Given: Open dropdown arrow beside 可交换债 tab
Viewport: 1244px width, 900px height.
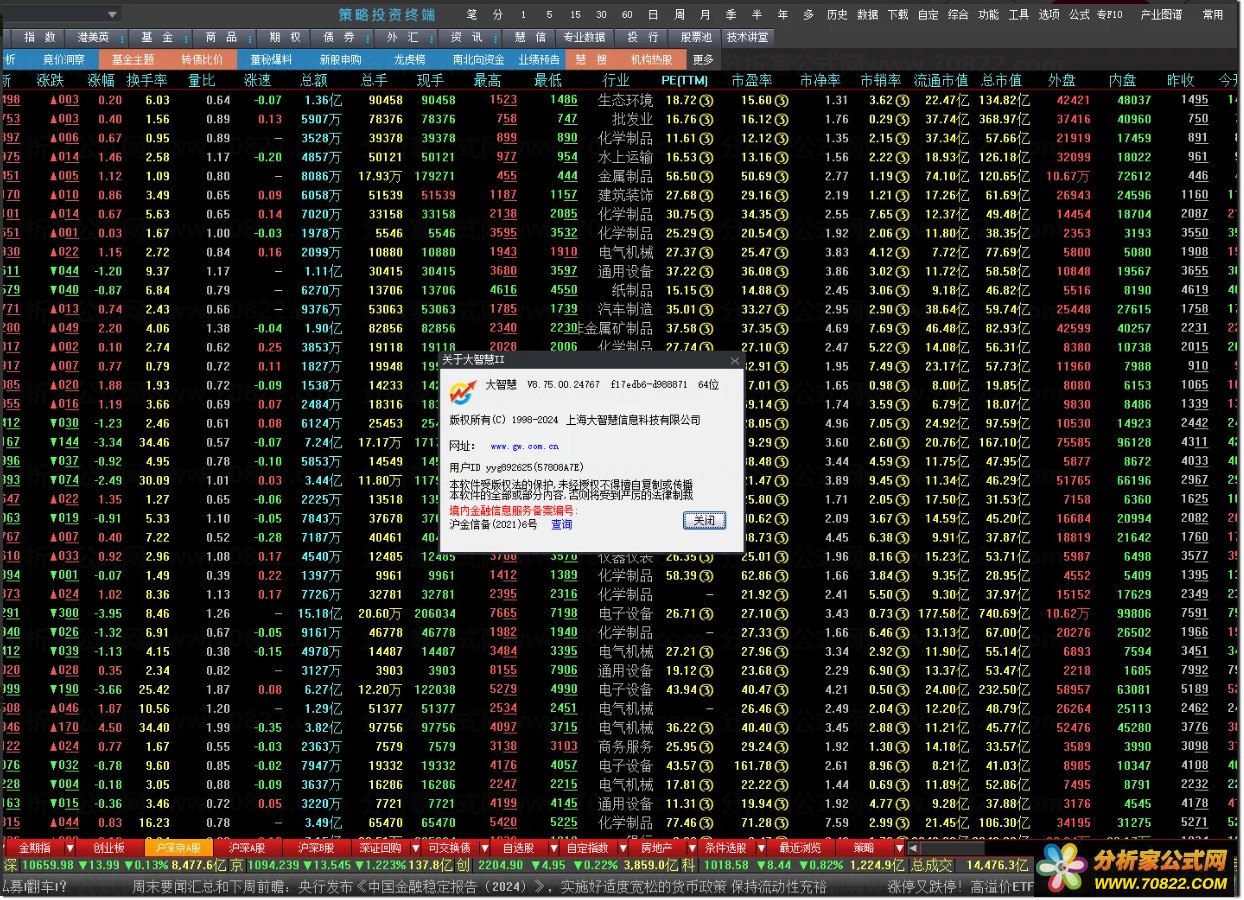Looking at the screenshot, I should click(x=483, y=848).
